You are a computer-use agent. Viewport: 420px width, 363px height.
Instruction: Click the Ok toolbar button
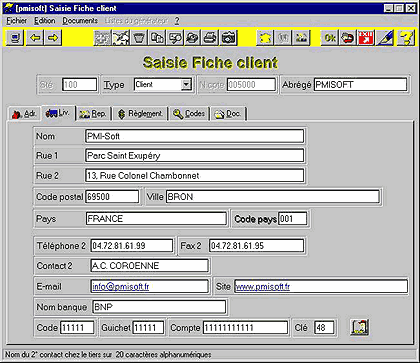[329, 38]
